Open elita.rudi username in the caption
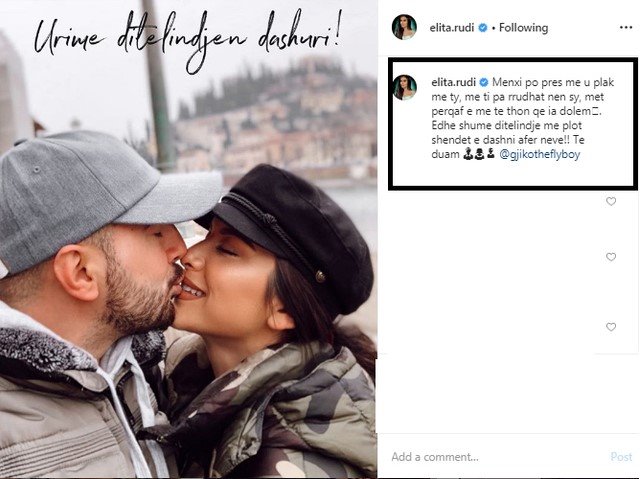The width and height of the screenshot is (644, 479). (453, 82)
